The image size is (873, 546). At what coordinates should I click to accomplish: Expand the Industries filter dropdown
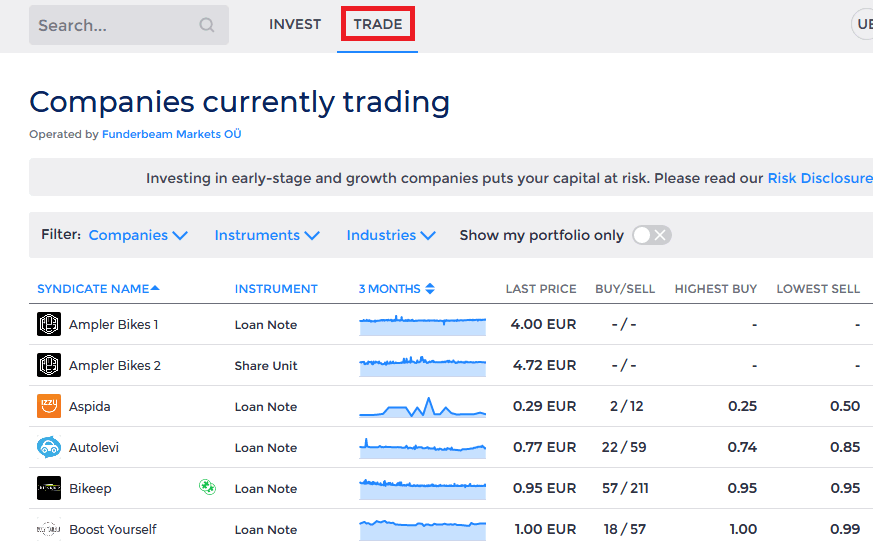click(391, 235)
